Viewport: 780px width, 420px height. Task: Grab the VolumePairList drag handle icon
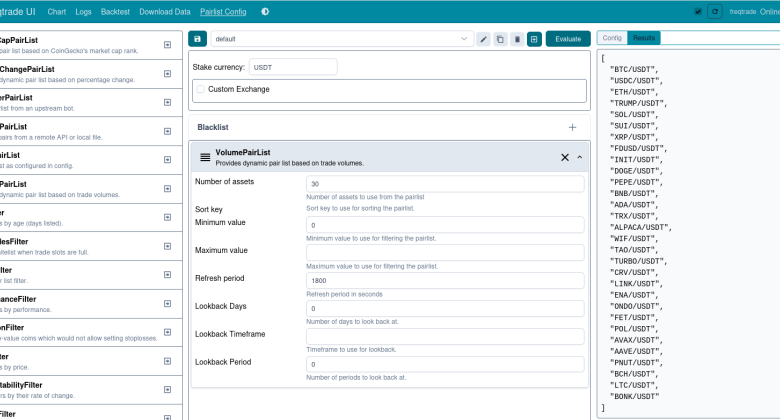pyautogui.click(x=205, y=157)
